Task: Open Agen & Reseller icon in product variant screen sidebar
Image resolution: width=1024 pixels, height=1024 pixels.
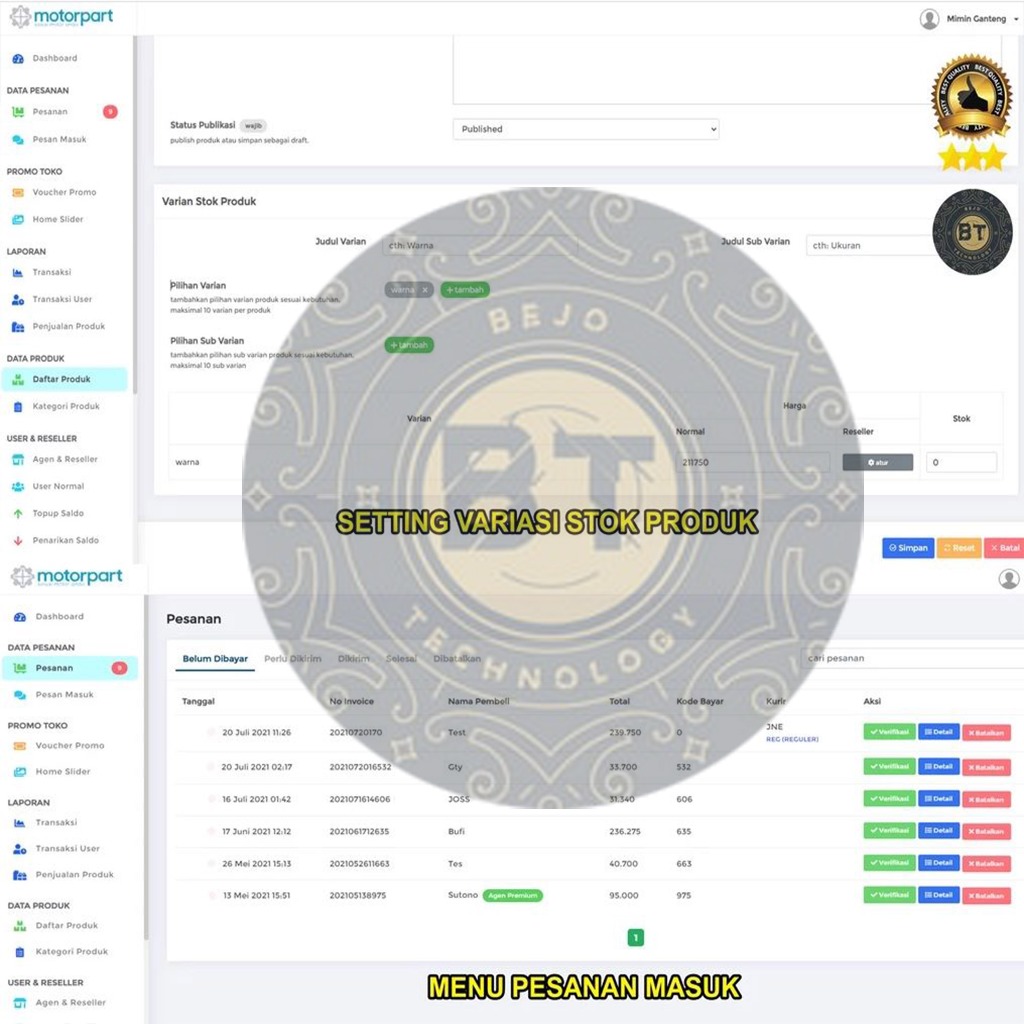Action: point(18,460)
